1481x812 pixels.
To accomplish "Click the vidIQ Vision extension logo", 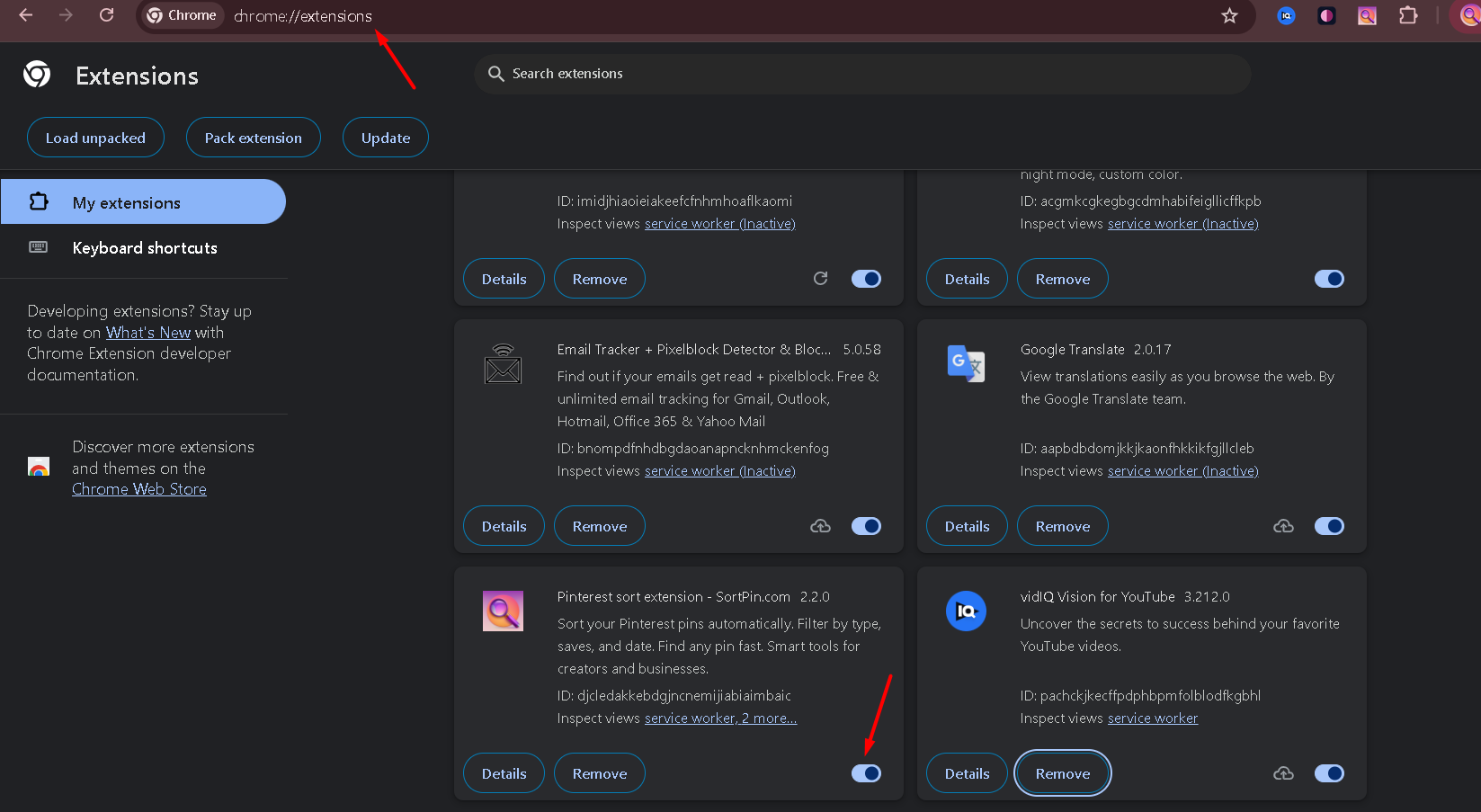I will 966,611.
